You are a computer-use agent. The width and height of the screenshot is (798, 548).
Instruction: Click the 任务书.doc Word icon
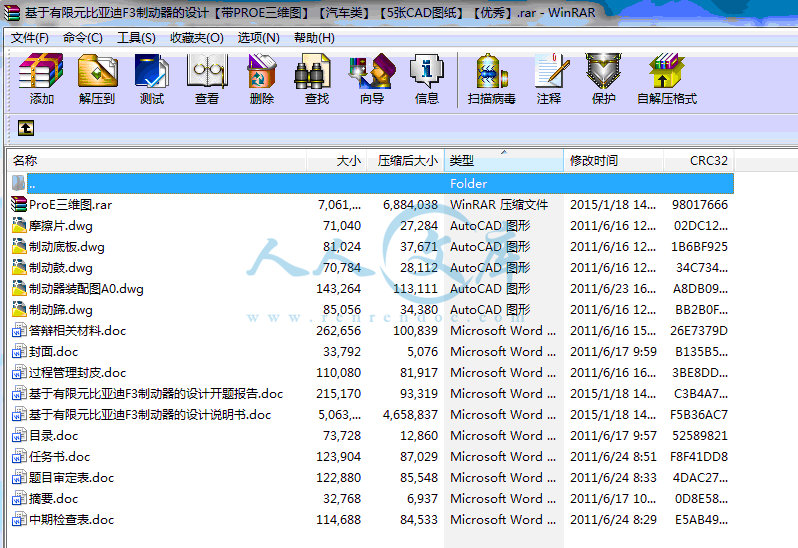(19, 456)
